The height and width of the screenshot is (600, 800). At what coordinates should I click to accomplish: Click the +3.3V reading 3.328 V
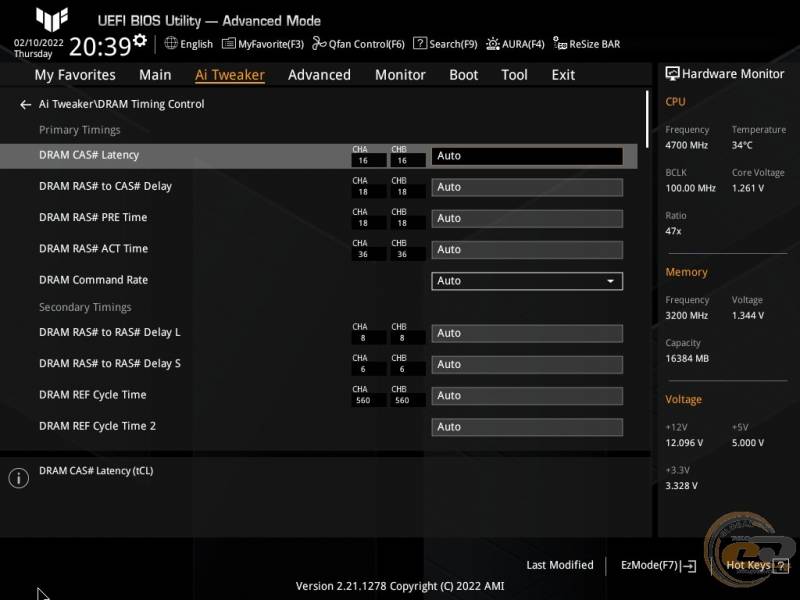point(681,486)
